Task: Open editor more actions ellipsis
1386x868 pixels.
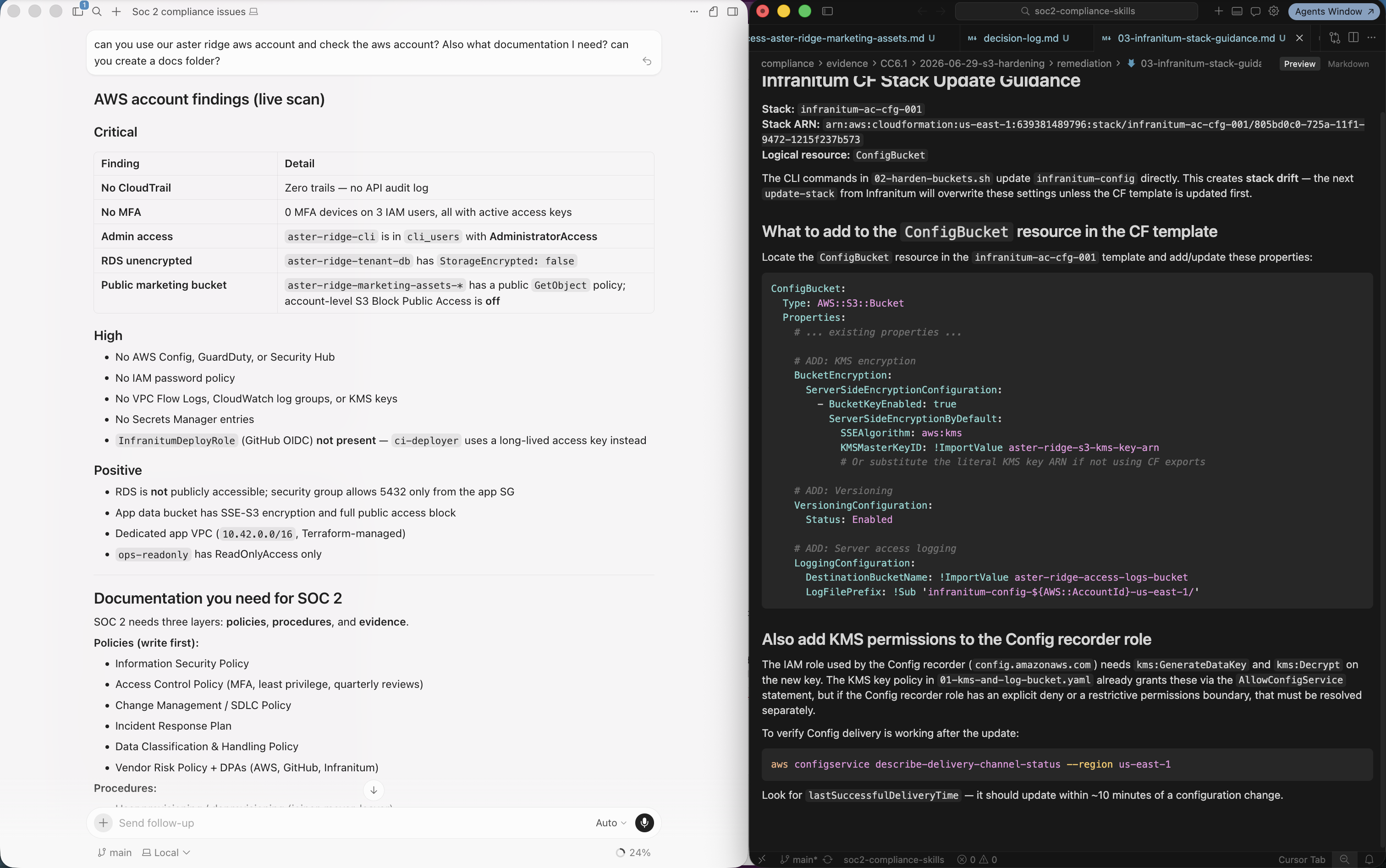Action: (x=1372, y=38)
